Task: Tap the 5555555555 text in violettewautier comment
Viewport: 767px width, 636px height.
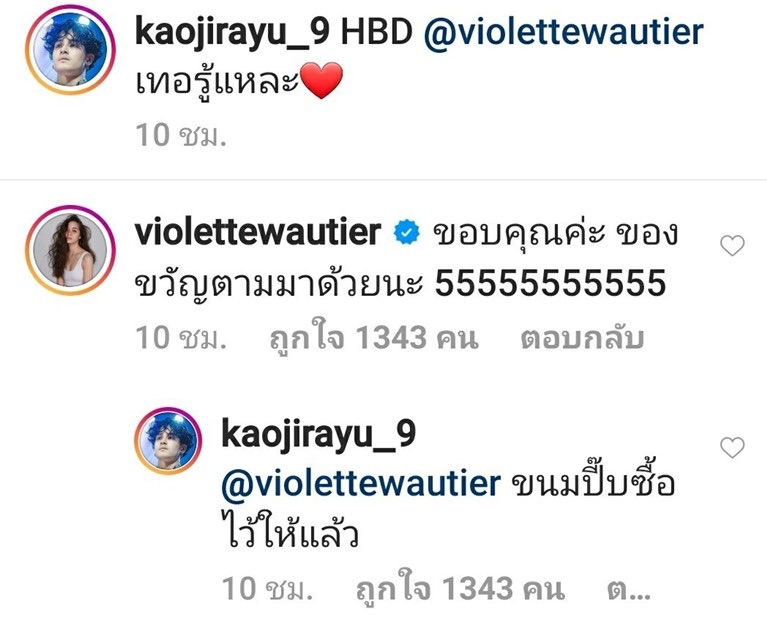Action: pyautogui.click(x=550, y=283)
